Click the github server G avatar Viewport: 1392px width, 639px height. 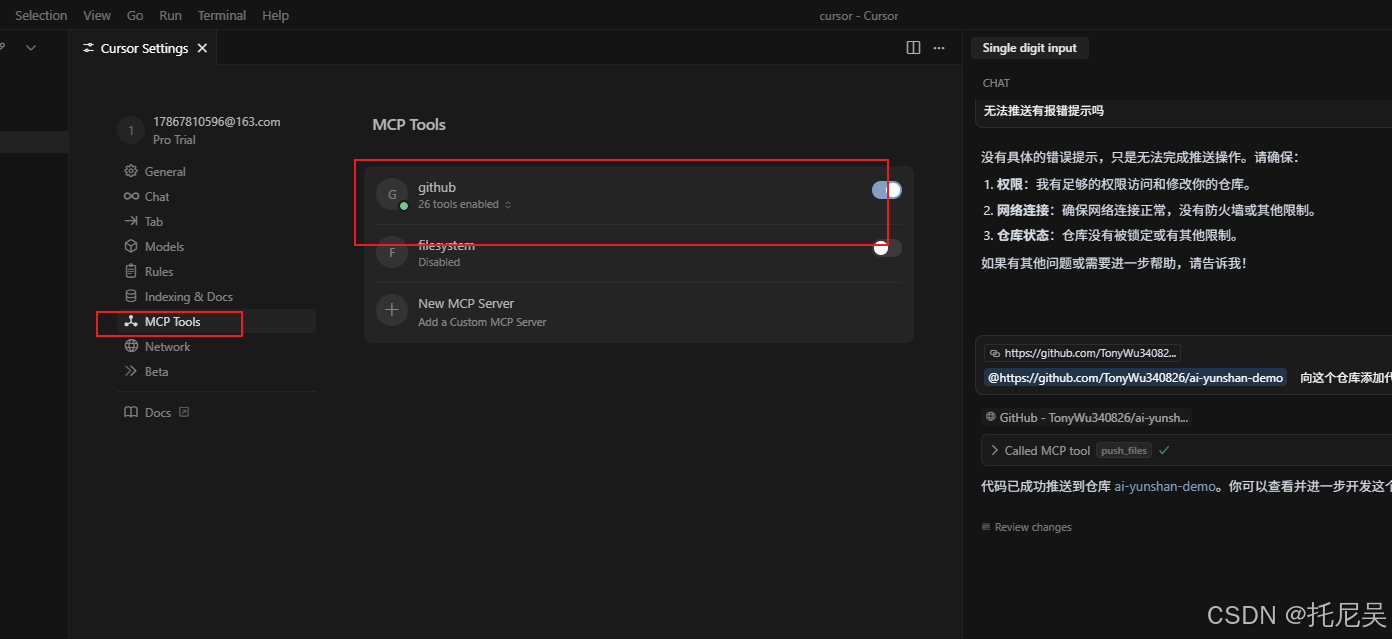coord(392,194)
